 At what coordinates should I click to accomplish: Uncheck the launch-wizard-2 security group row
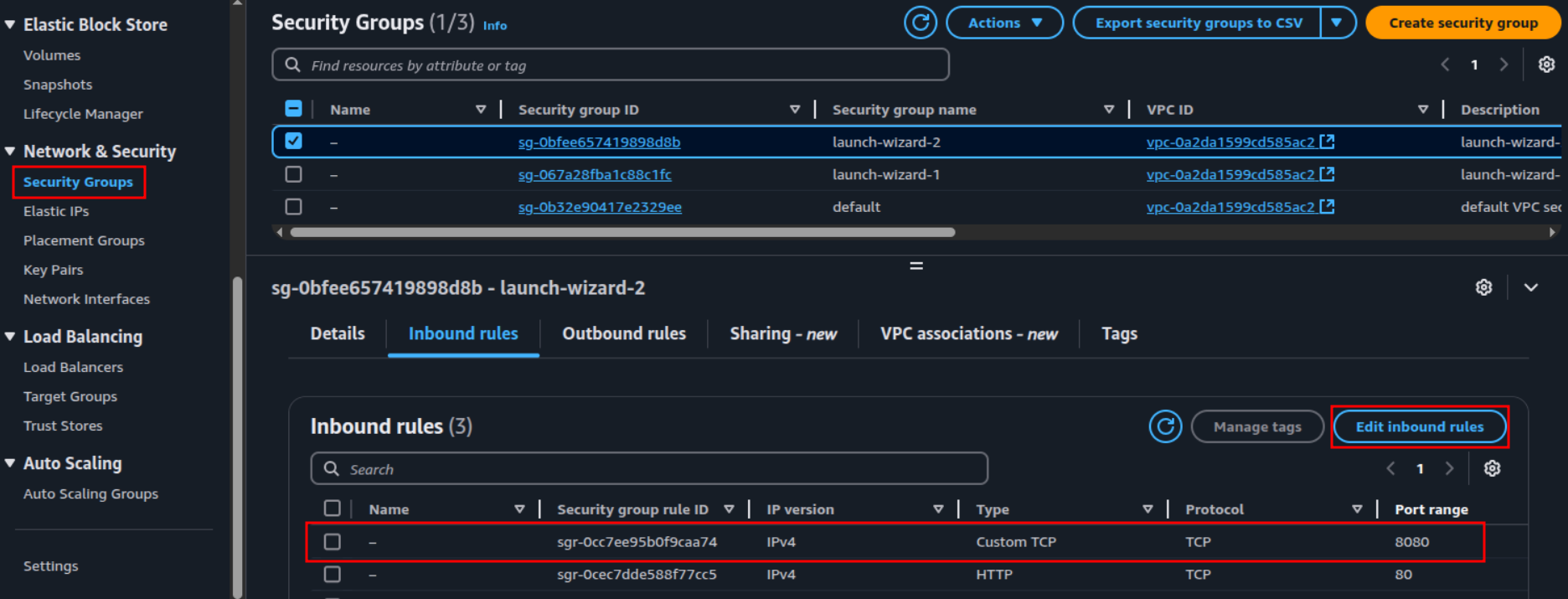(x=293, y=141)
